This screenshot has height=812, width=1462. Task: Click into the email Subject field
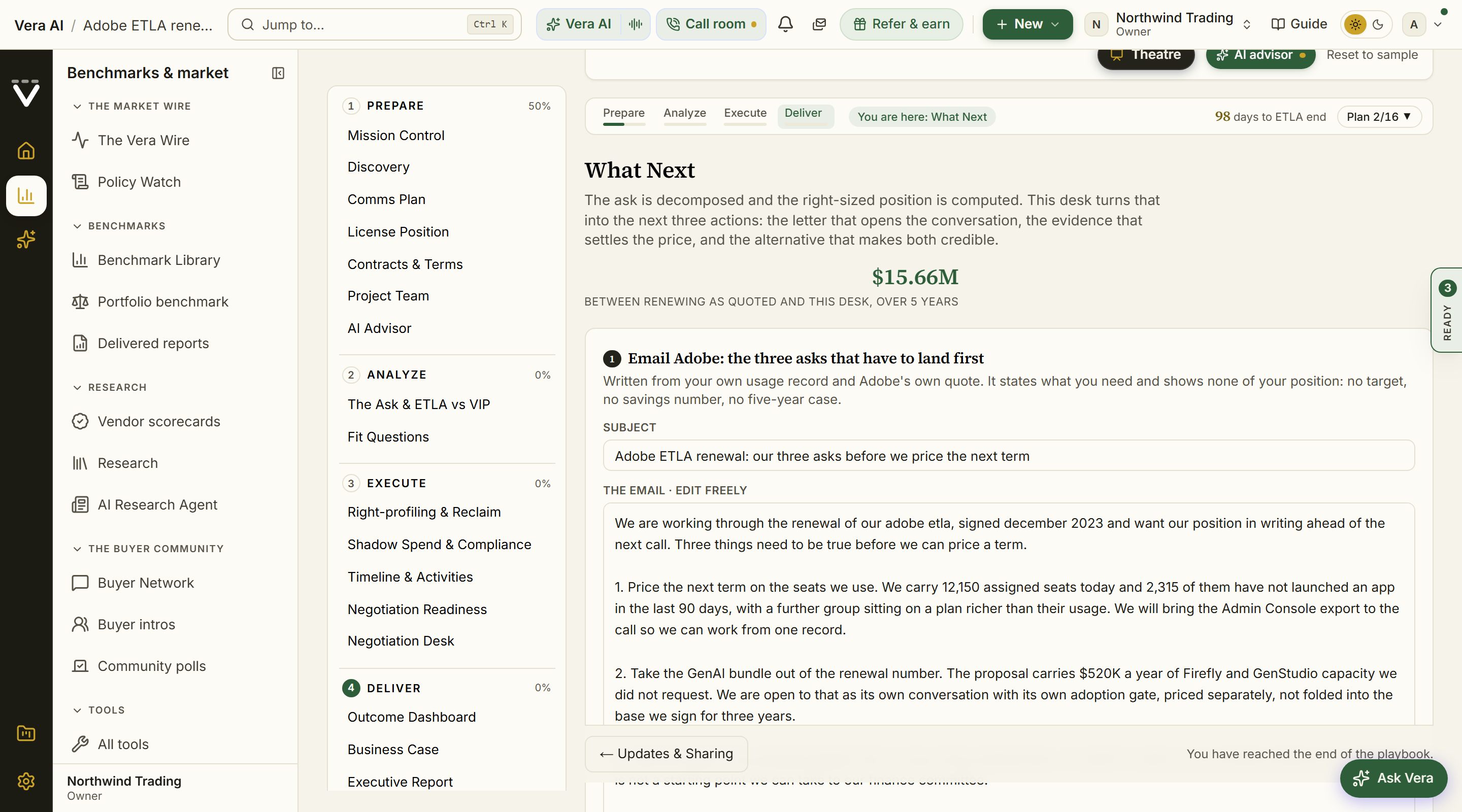click(x=1009, y=456)
